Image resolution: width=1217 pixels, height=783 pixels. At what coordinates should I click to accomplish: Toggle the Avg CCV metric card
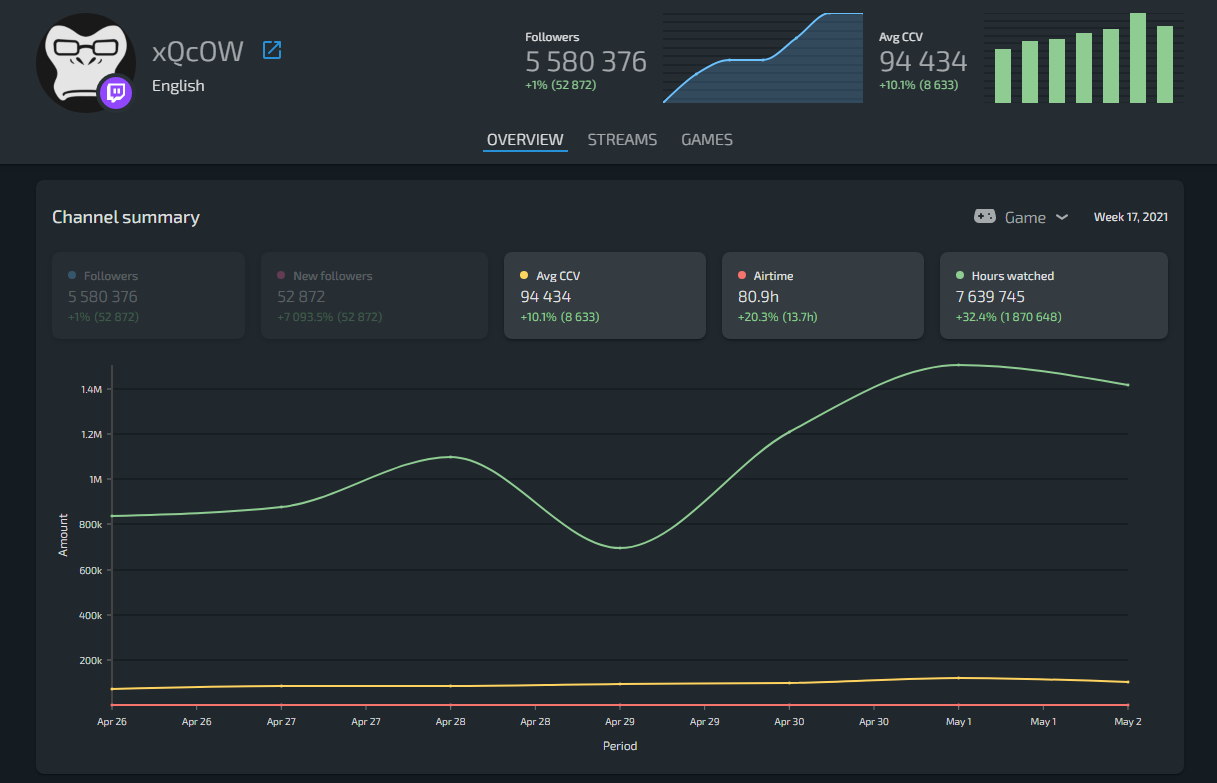pos(605,296)
